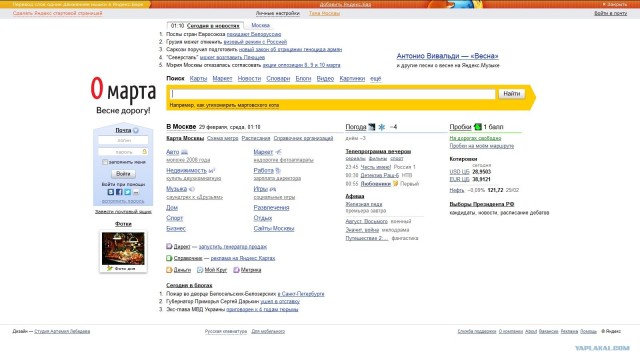This screenshot has width=640, height=360.
Task: Open the 'Студия Артемия Лебедева' footer link
Action: click(x=62, y=331)
